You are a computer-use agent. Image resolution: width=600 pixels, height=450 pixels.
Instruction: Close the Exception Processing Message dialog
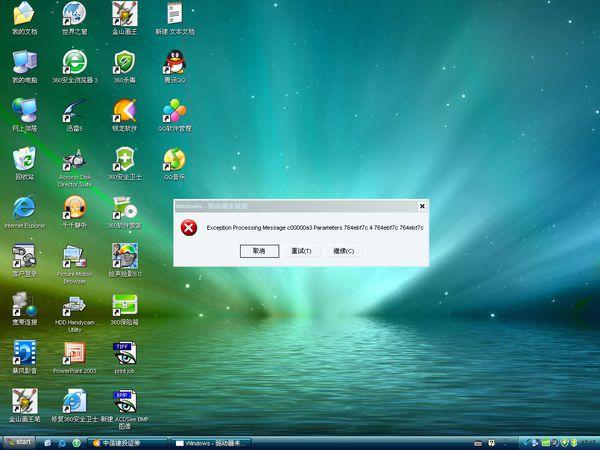[x=422, y=205]
